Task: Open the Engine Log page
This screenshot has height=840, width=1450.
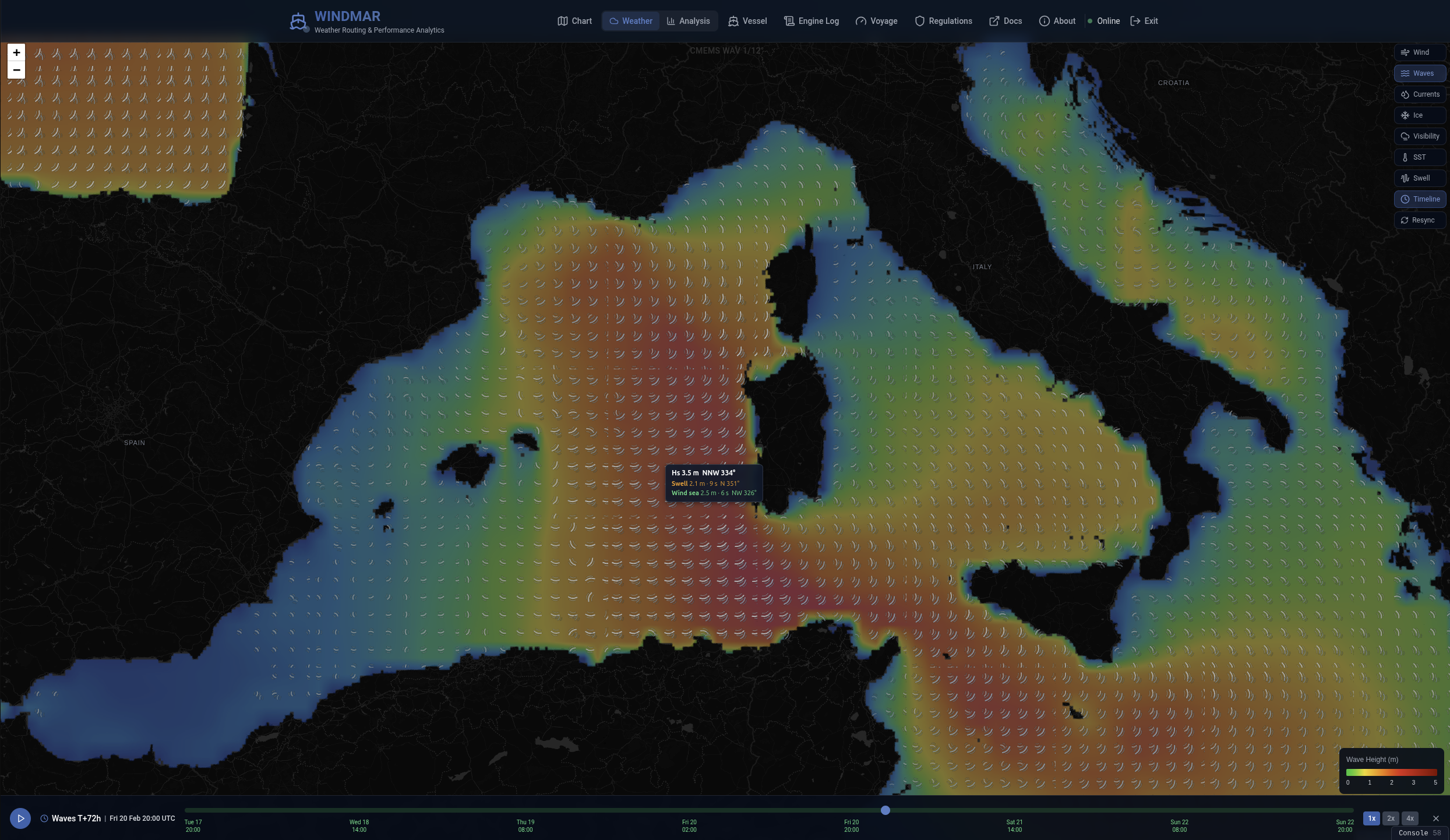Action: (x=812, y=21)
